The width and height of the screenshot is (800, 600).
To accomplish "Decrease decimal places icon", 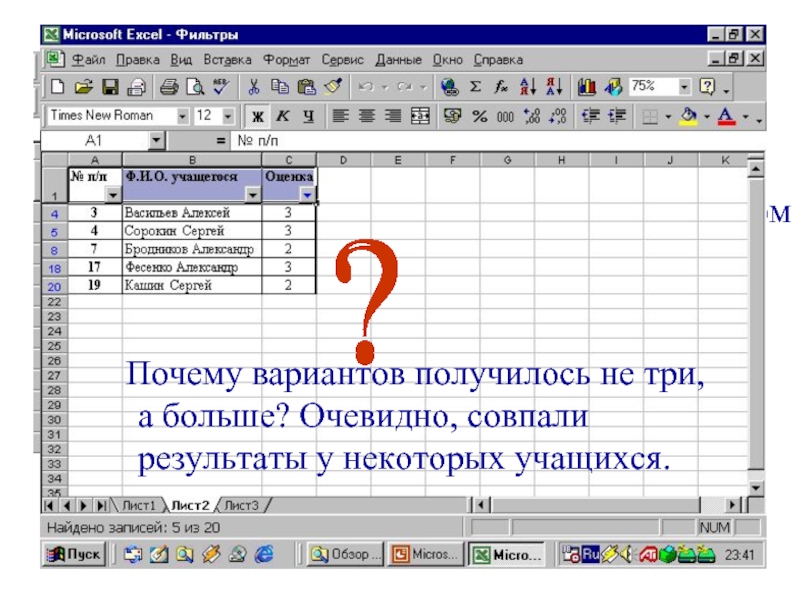I will point(558,116).
